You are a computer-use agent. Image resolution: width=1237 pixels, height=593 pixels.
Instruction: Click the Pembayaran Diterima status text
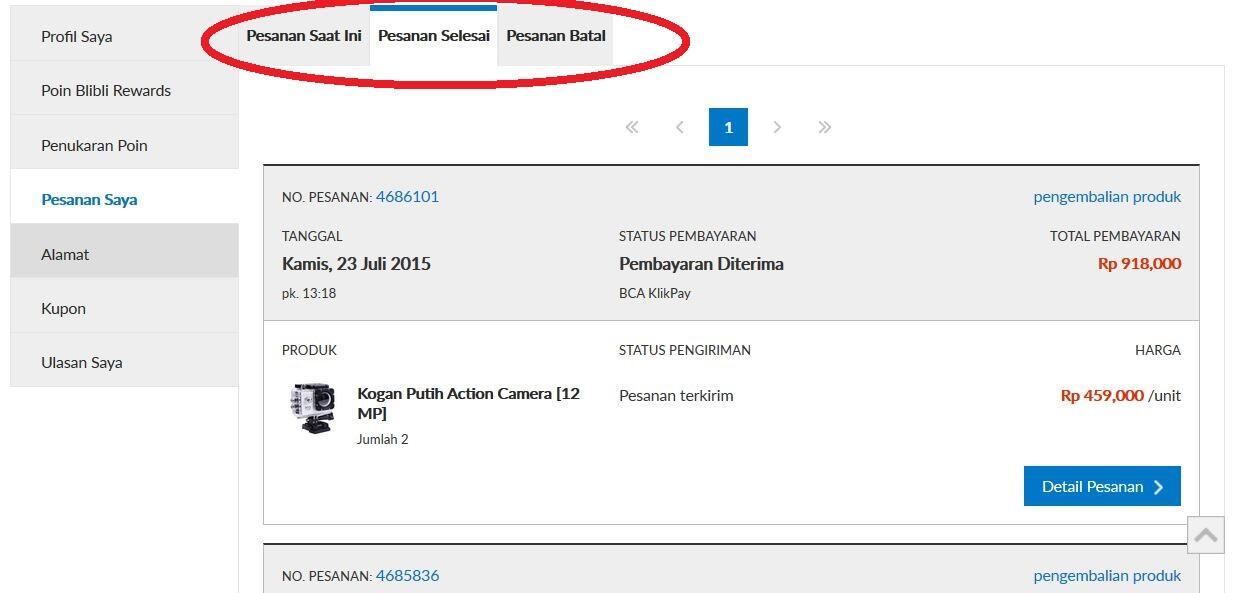(x=701, y=264)
